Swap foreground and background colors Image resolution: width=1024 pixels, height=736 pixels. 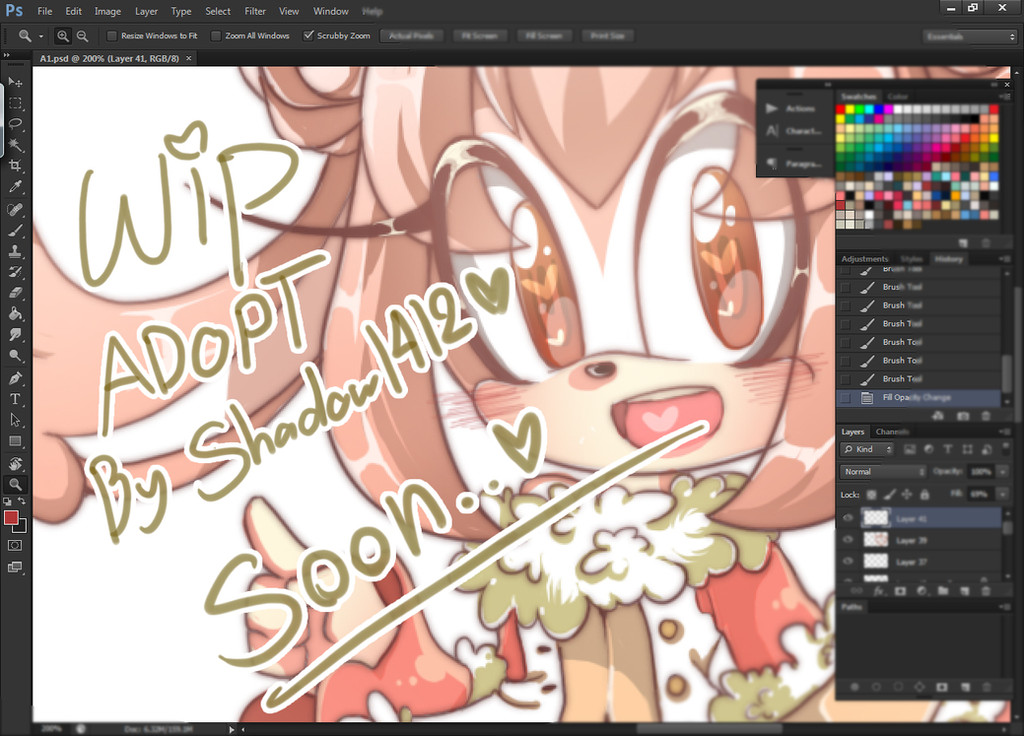(x=22, y=501)
